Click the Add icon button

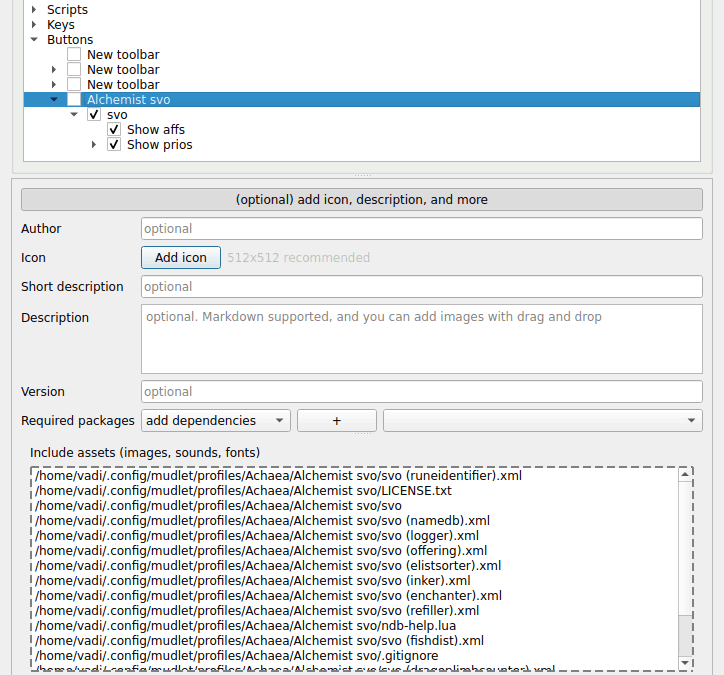point(181,257)
